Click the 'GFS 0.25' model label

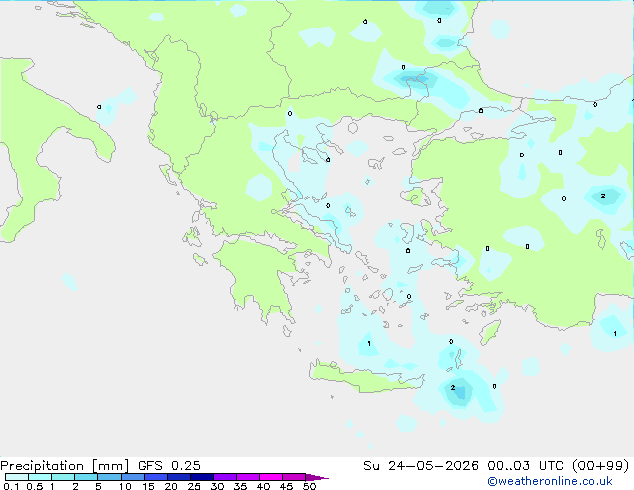(169, 466)
